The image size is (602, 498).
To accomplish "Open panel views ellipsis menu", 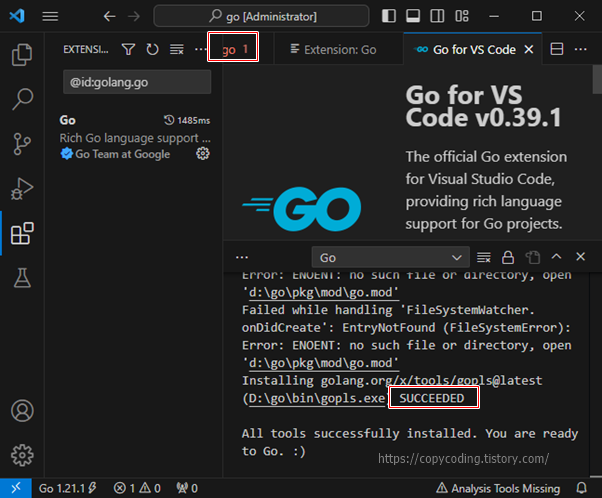I will pos(242,257).
